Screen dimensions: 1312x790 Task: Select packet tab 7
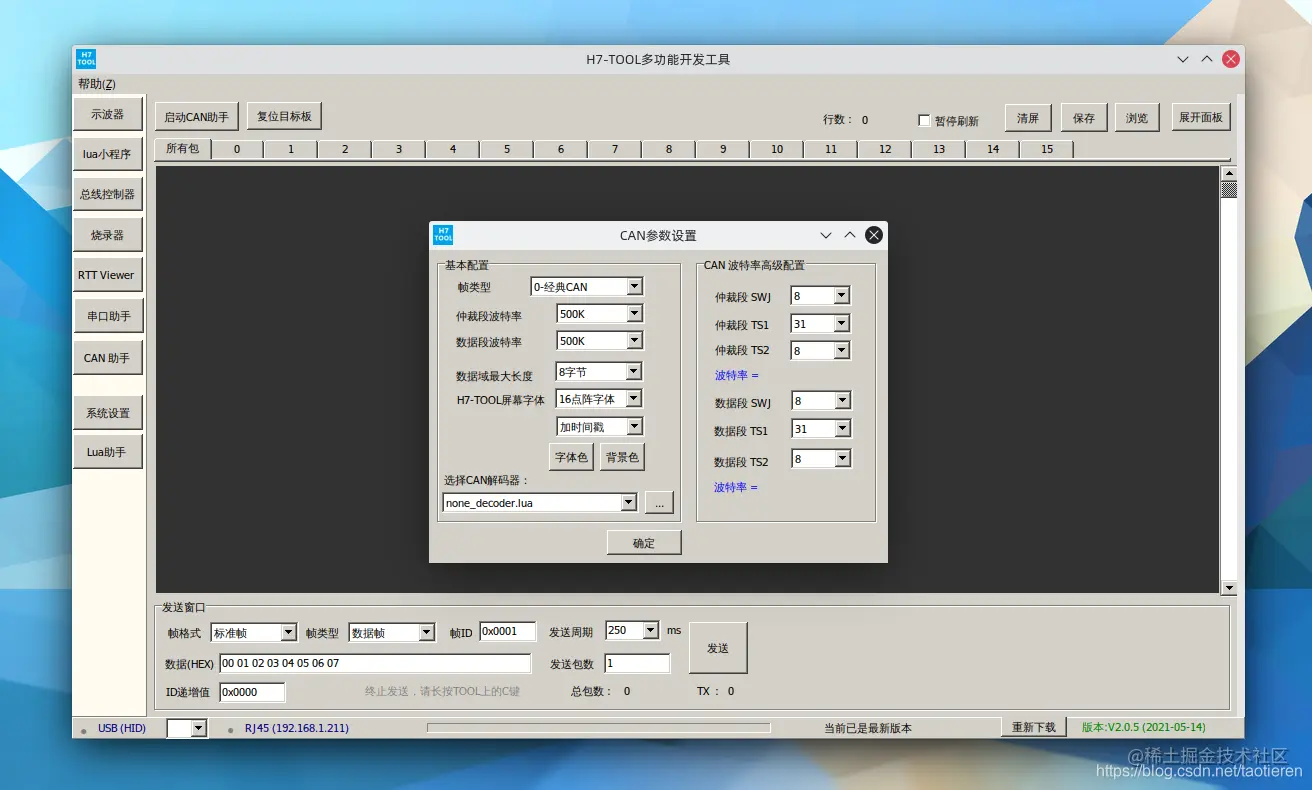tap(614, 149)
